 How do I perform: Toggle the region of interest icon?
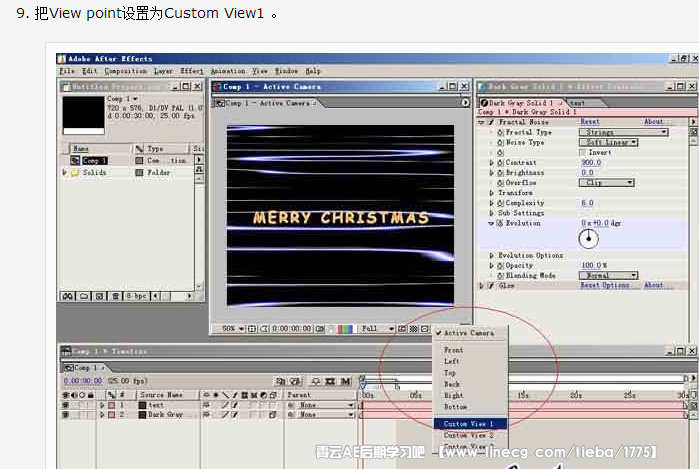click(x=402, y=329)
